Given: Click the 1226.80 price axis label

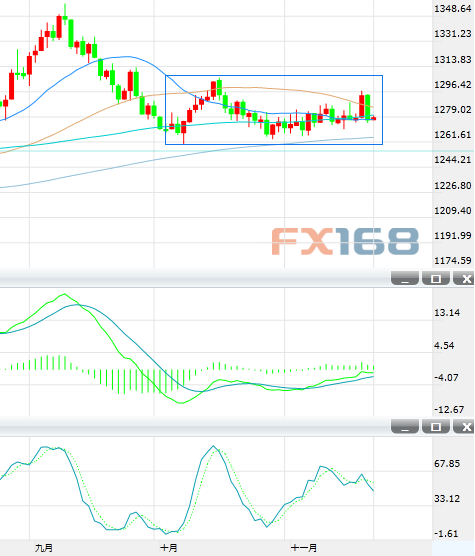Looking at the screenshot, I should 453,185.
